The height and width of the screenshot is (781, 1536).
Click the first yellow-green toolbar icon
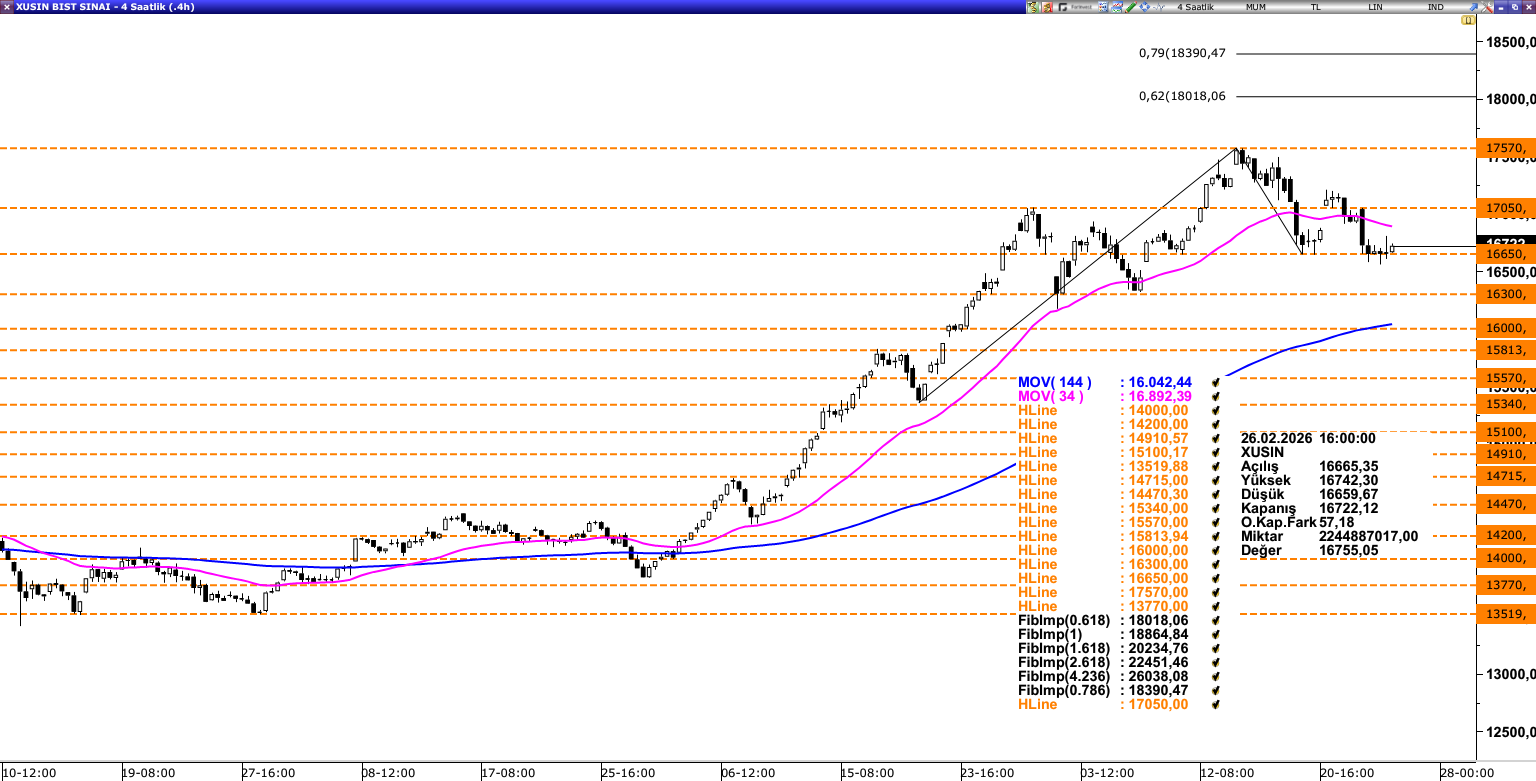tap(1033, 7)
